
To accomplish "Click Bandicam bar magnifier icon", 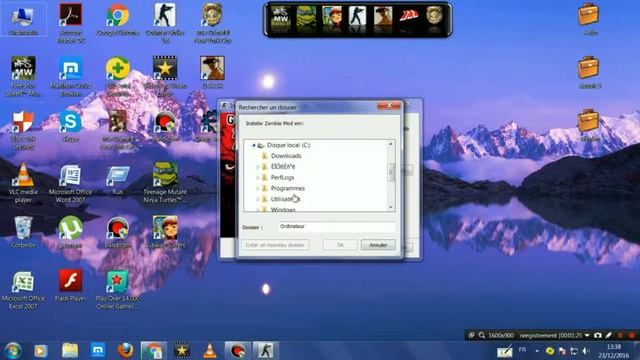I will coord(482,335).
